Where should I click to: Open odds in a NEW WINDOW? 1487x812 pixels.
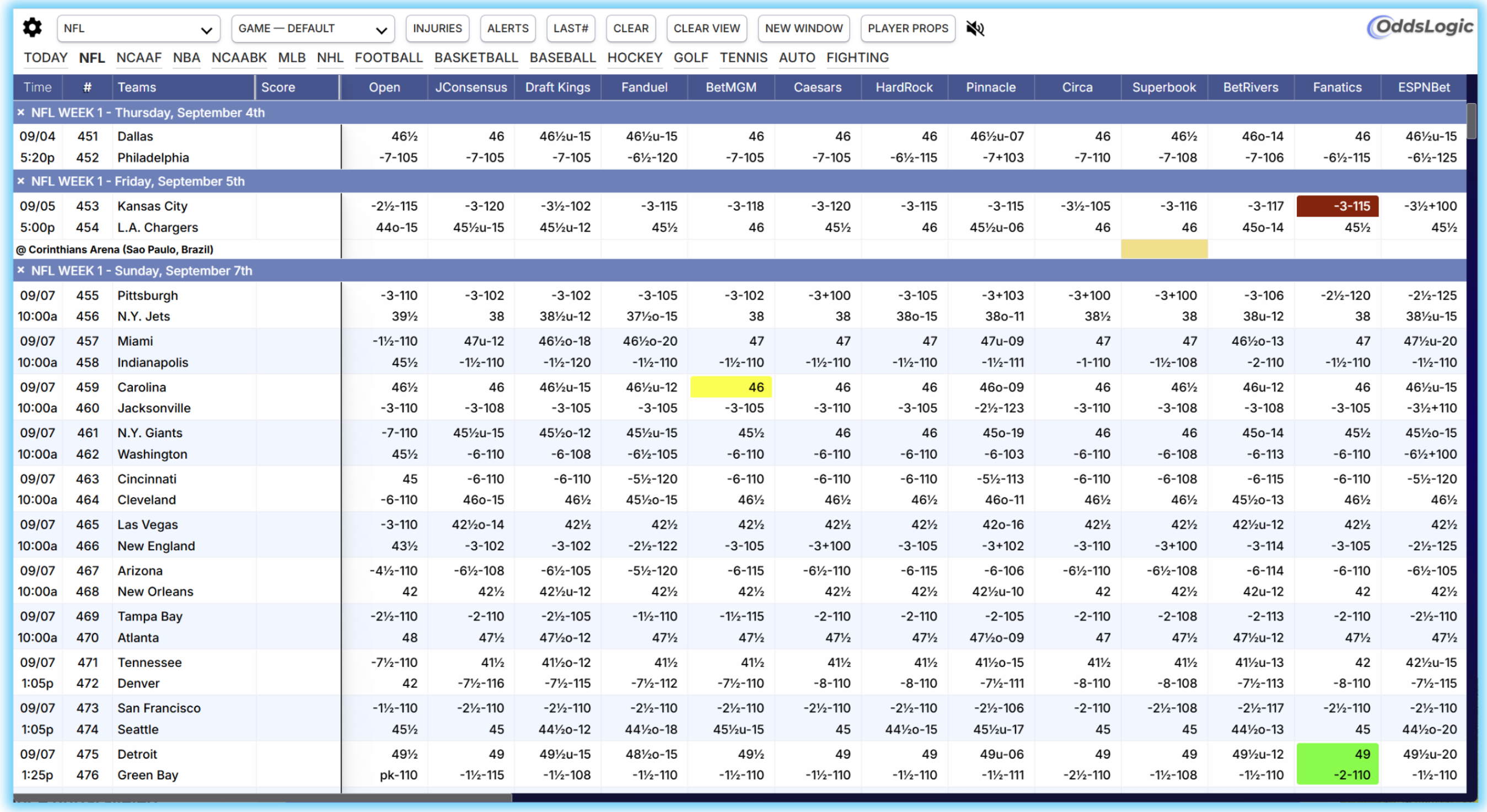803,28
